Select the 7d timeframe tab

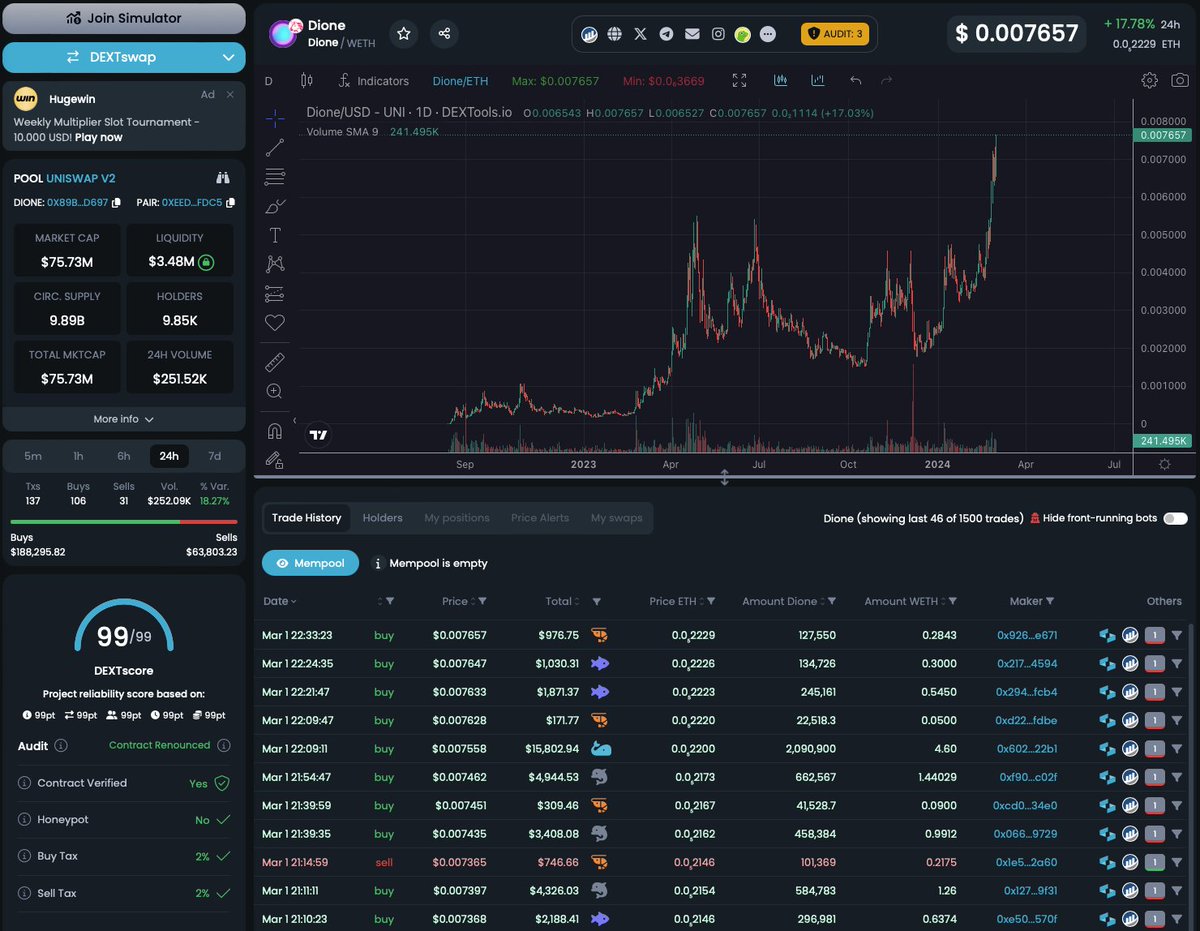pyautogui.click(x=214, y=456)
